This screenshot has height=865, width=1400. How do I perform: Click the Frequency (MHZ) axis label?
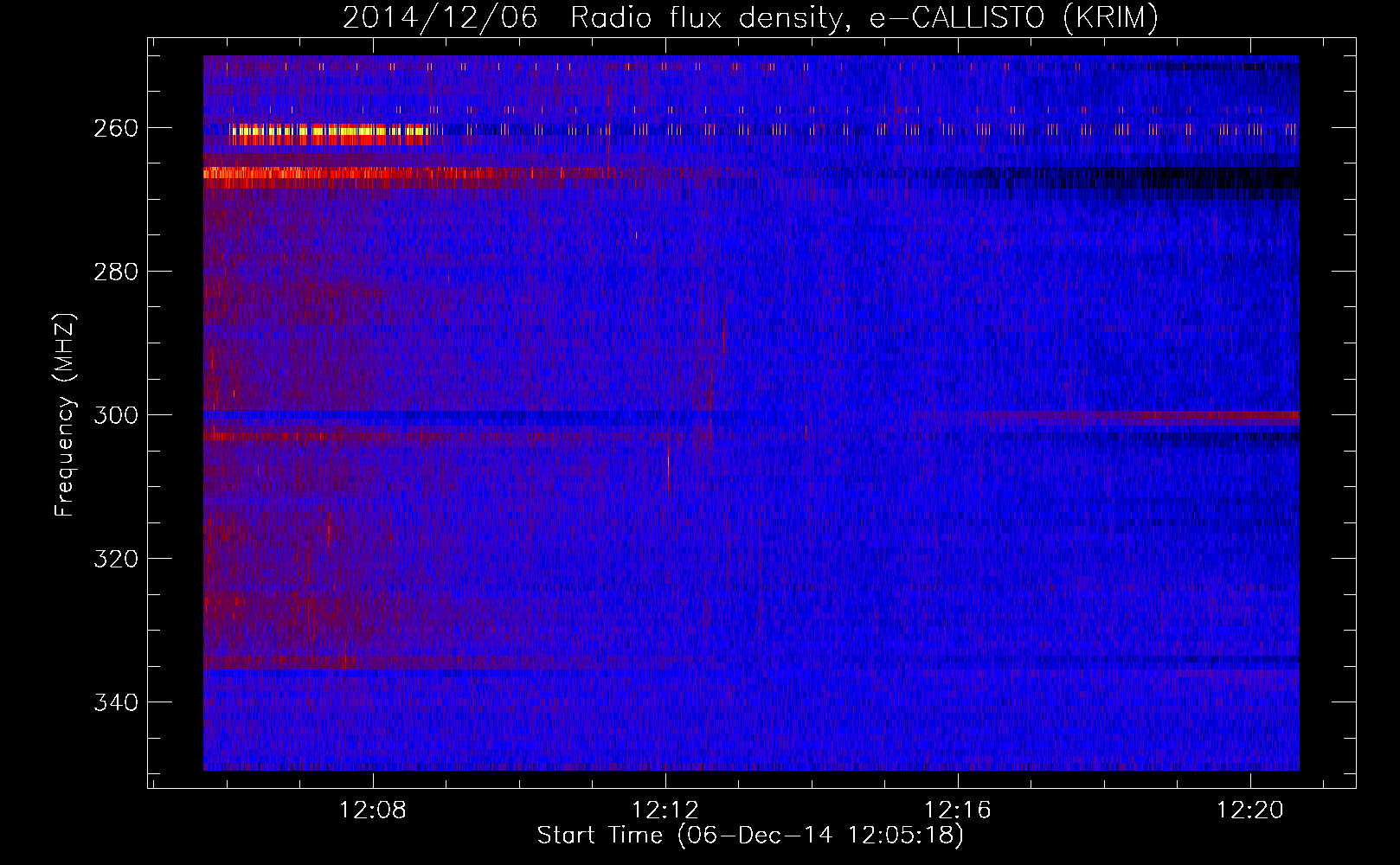click(66, 414)
